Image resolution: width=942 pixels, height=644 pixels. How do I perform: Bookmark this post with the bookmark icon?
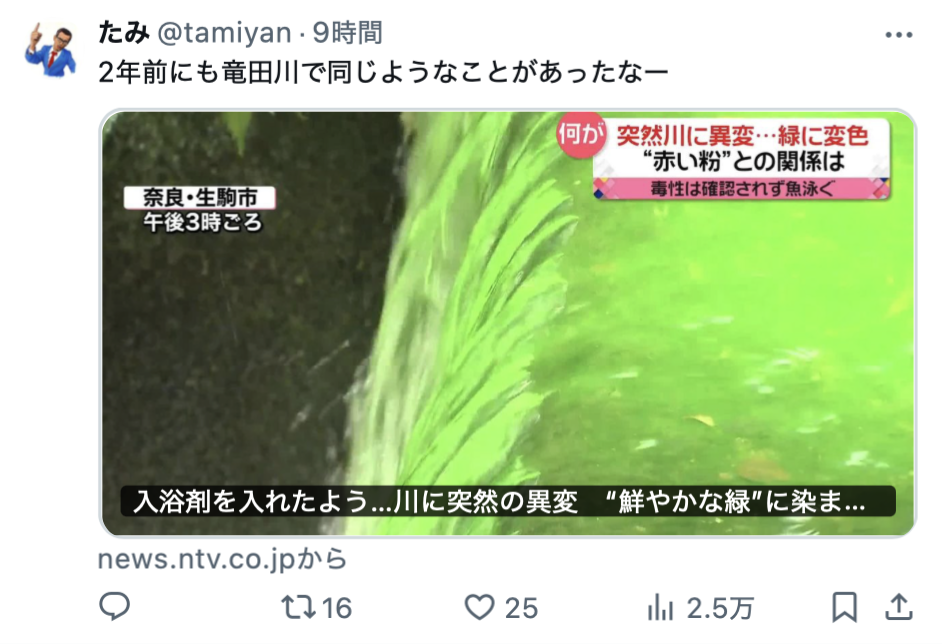click(x=844, y=607)
